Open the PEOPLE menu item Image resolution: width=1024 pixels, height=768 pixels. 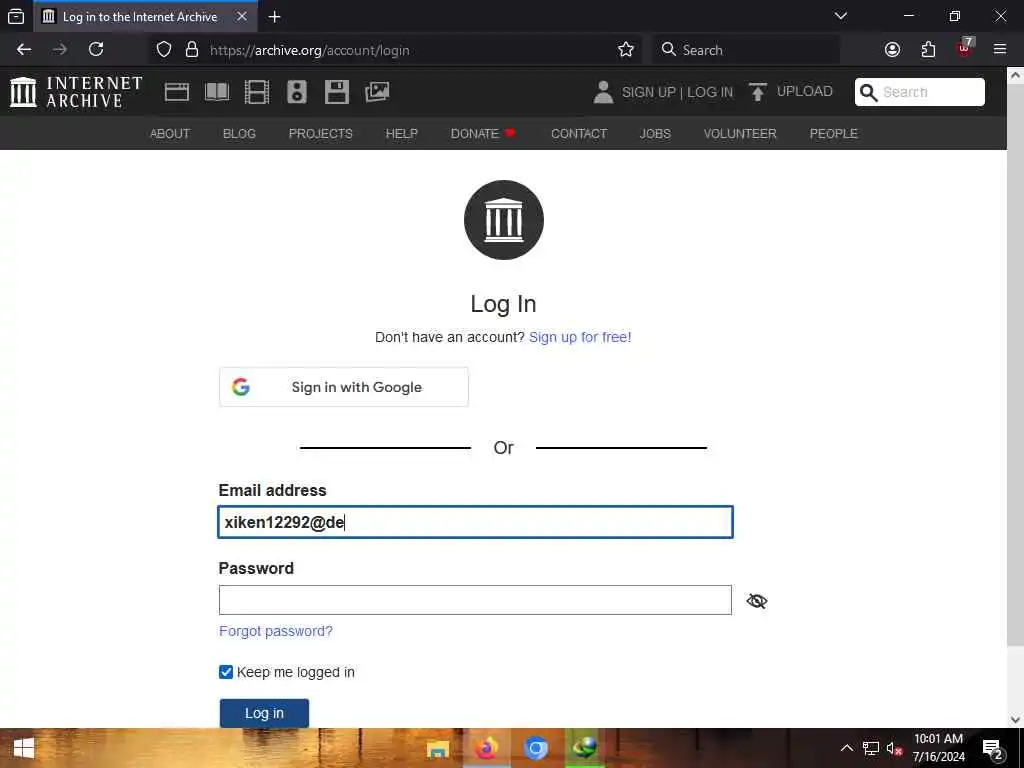pos(833,133)
